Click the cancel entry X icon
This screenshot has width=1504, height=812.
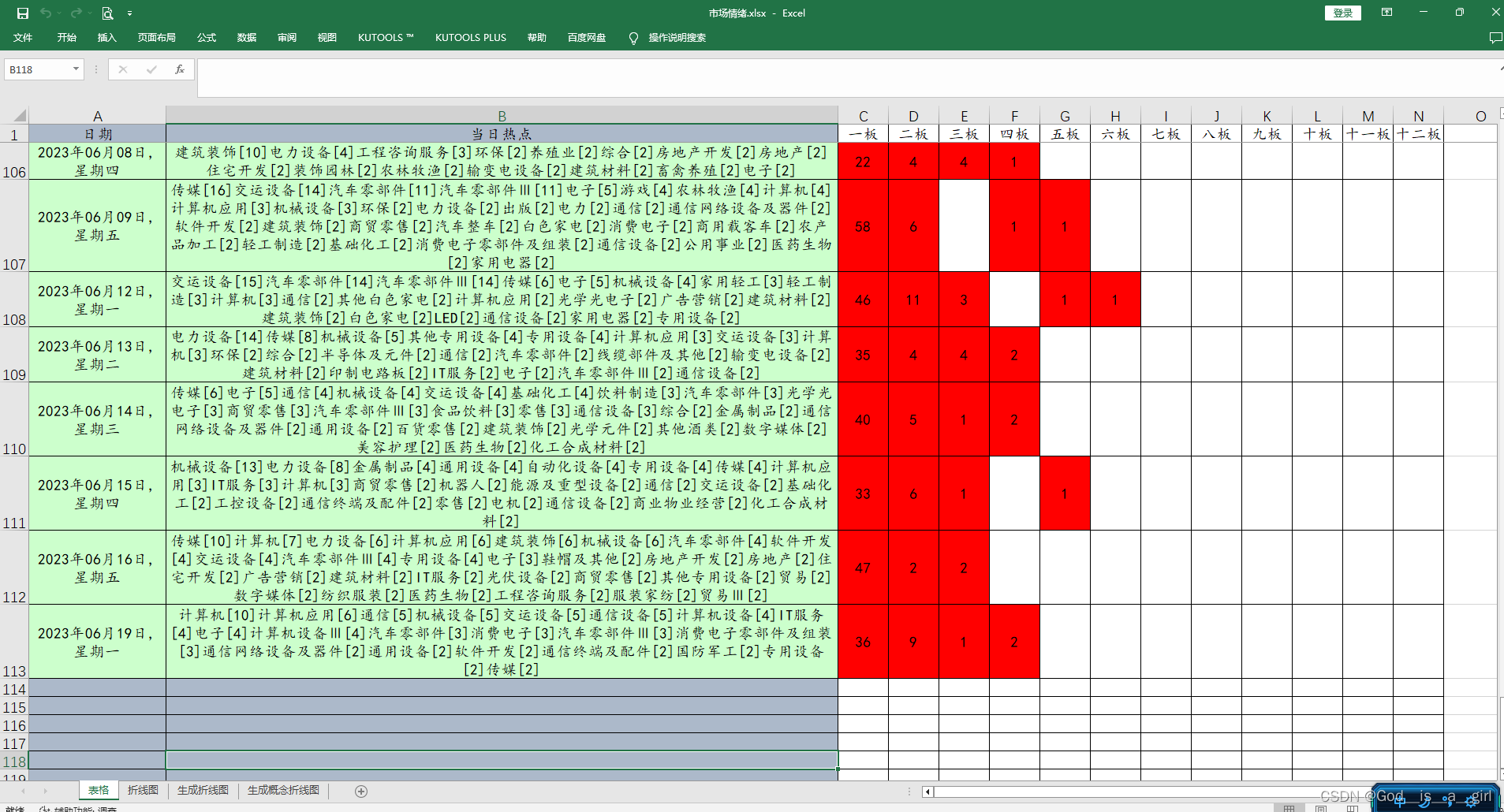click(123, 69)
